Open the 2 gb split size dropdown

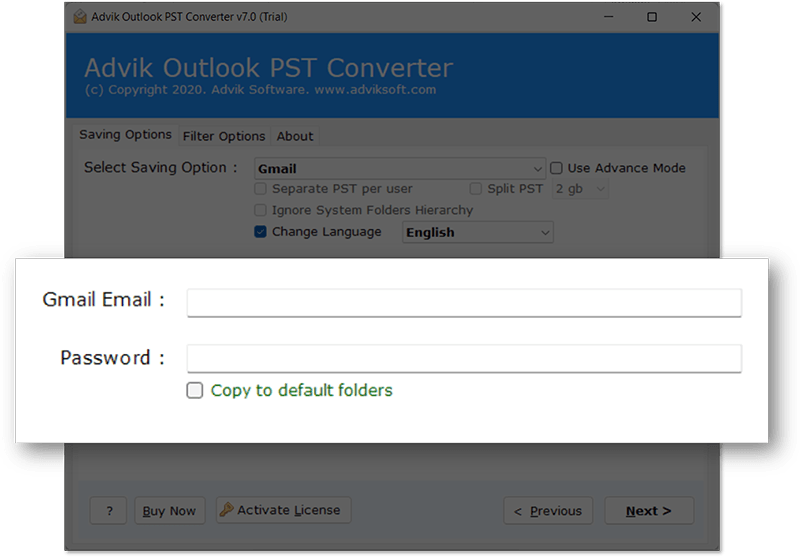580,189
